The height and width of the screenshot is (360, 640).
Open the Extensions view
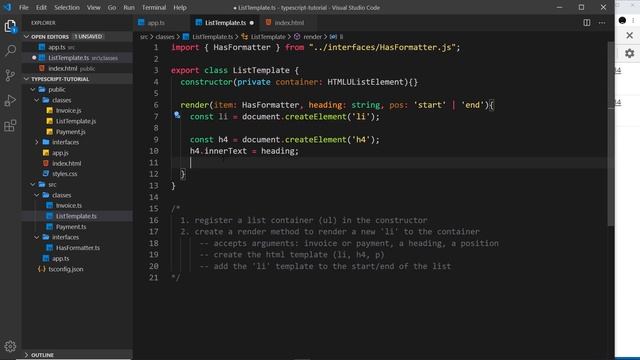tap(10, 125)
